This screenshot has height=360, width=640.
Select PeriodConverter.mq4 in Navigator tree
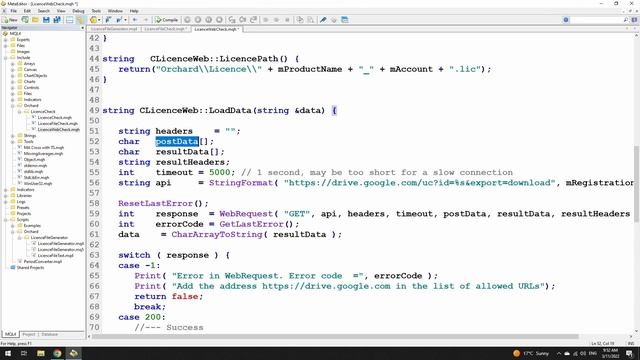tap(43, 262)
